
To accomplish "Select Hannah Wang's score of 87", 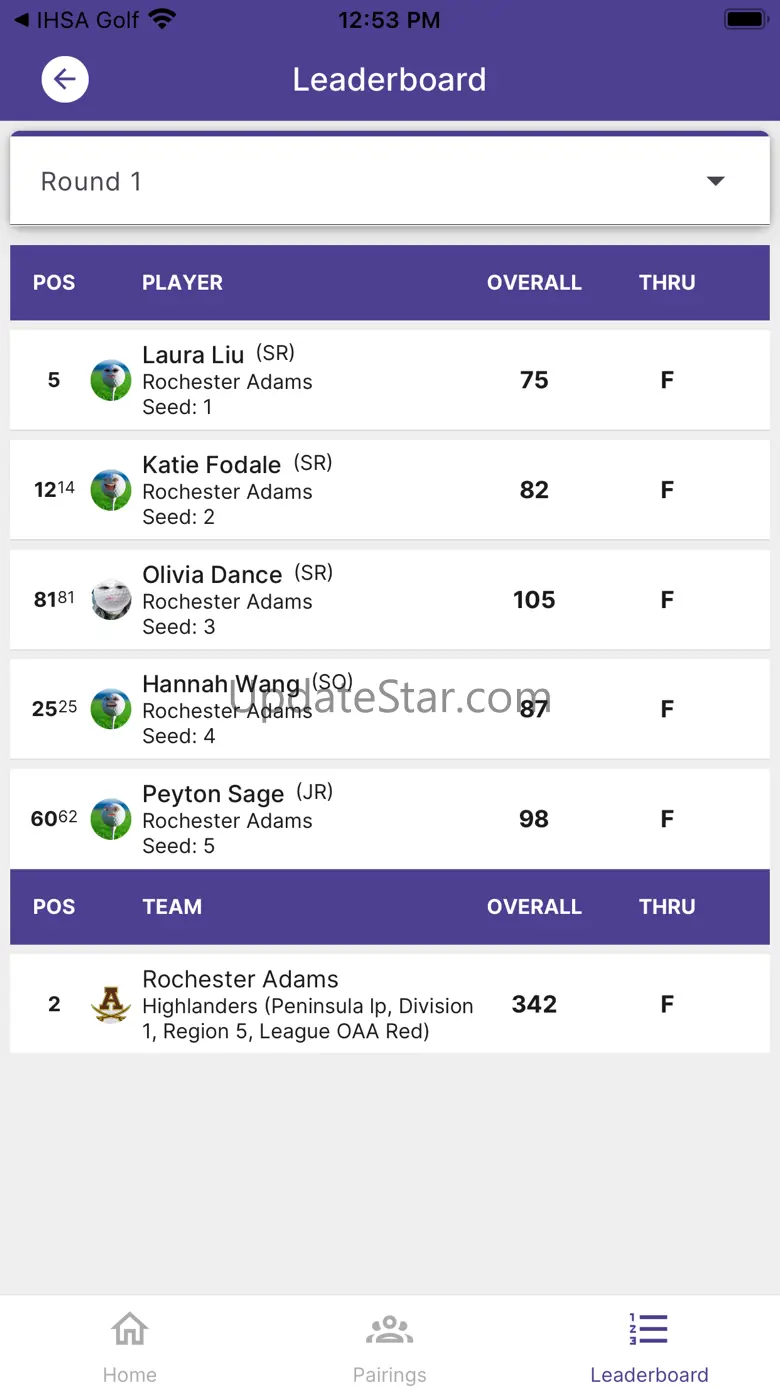I will coord(534,709).
